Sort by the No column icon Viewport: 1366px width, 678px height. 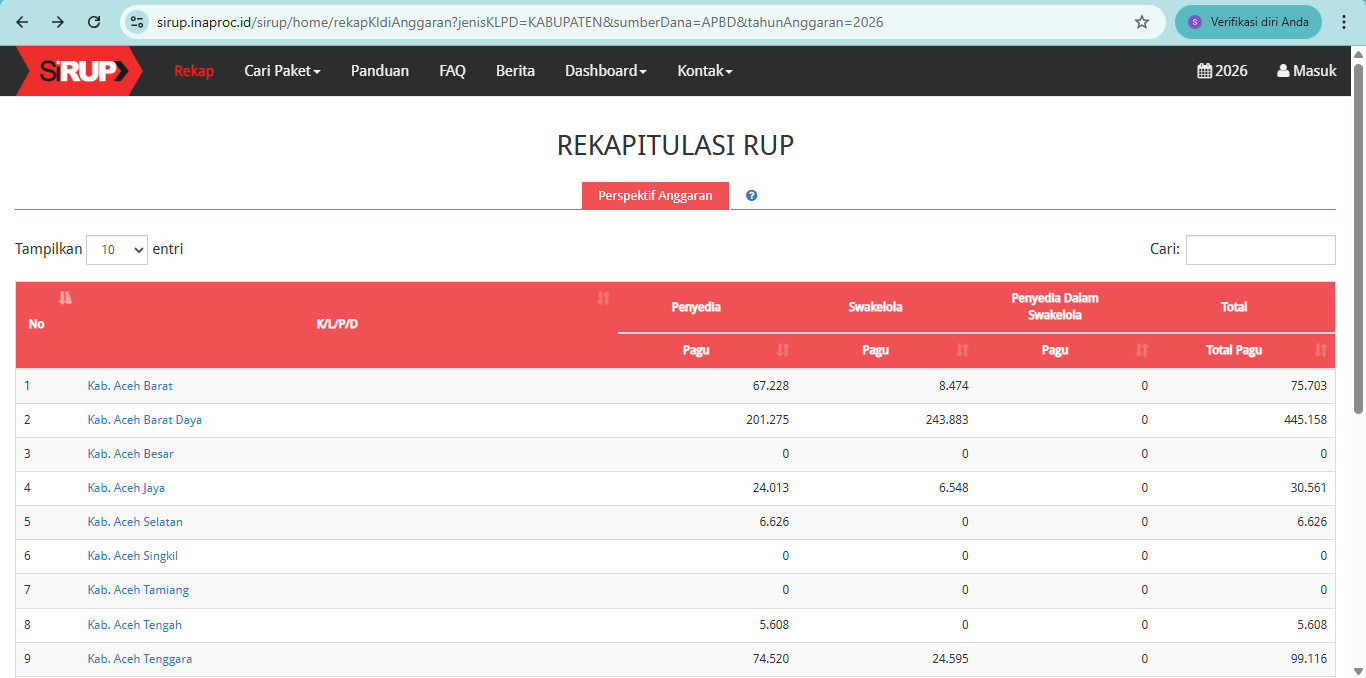pos(66,298)
